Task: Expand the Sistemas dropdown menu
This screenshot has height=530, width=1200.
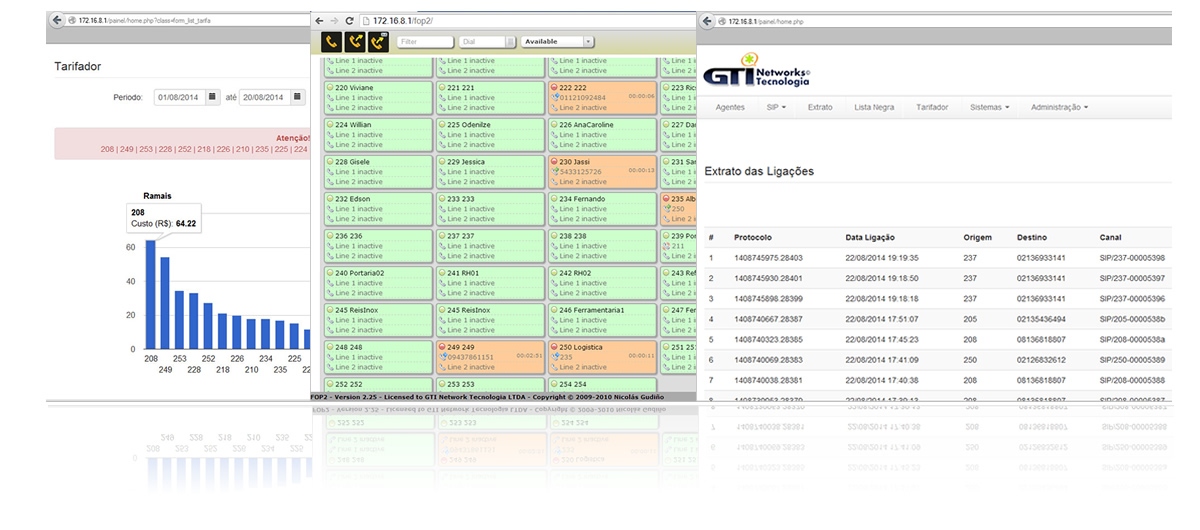Action: 989,107
